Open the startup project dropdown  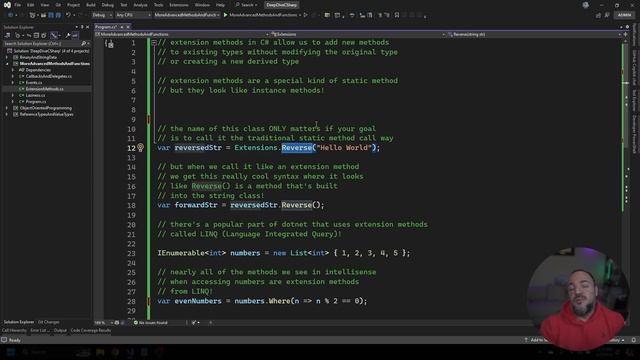pyautogui.click(x=187, y=15)
